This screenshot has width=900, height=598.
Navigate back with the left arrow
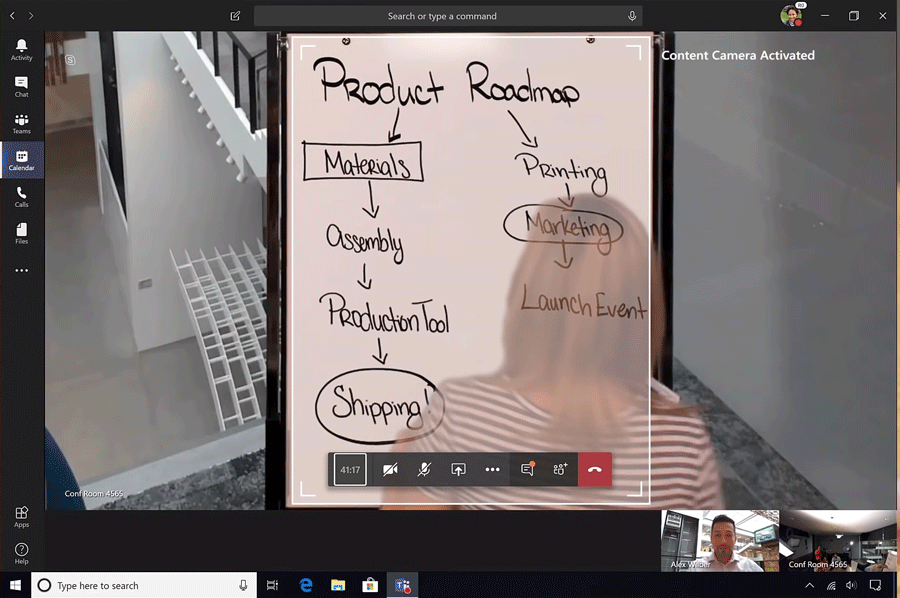pos(12,16)
